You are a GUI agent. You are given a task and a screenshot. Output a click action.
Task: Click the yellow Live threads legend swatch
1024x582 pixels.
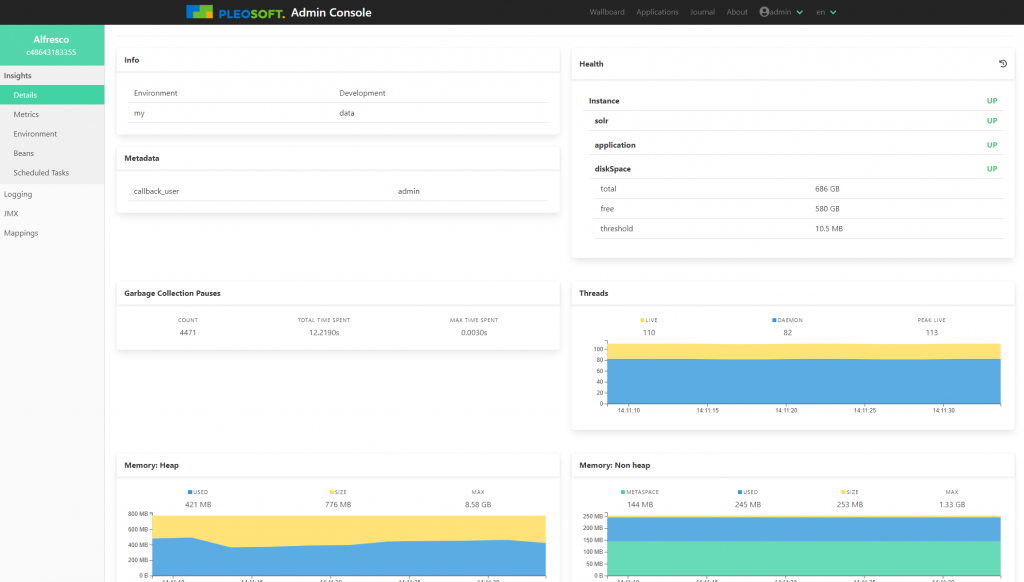point(642,320)
